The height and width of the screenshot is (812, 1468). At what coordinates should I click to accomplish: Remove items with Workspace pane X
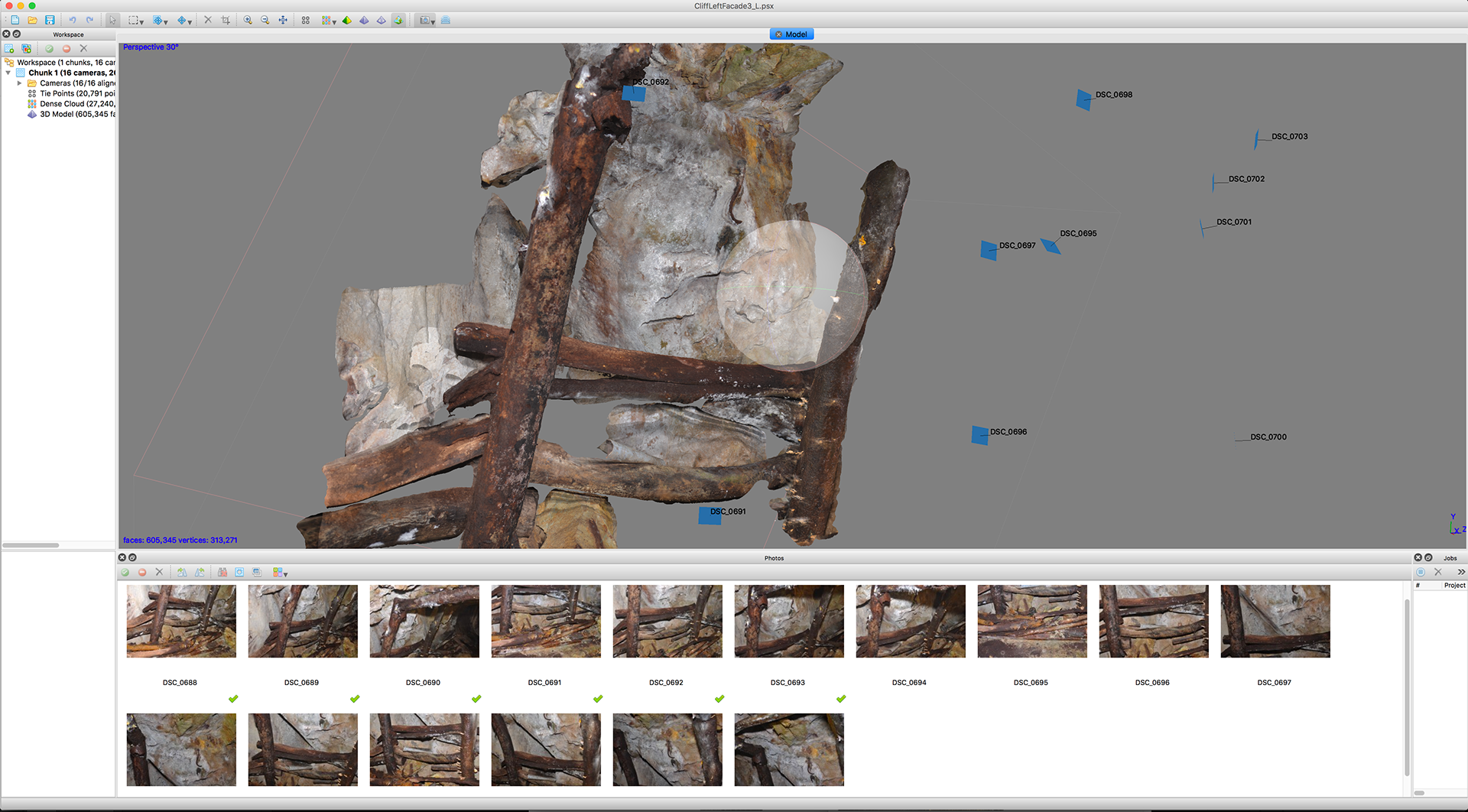pos(84,48)
